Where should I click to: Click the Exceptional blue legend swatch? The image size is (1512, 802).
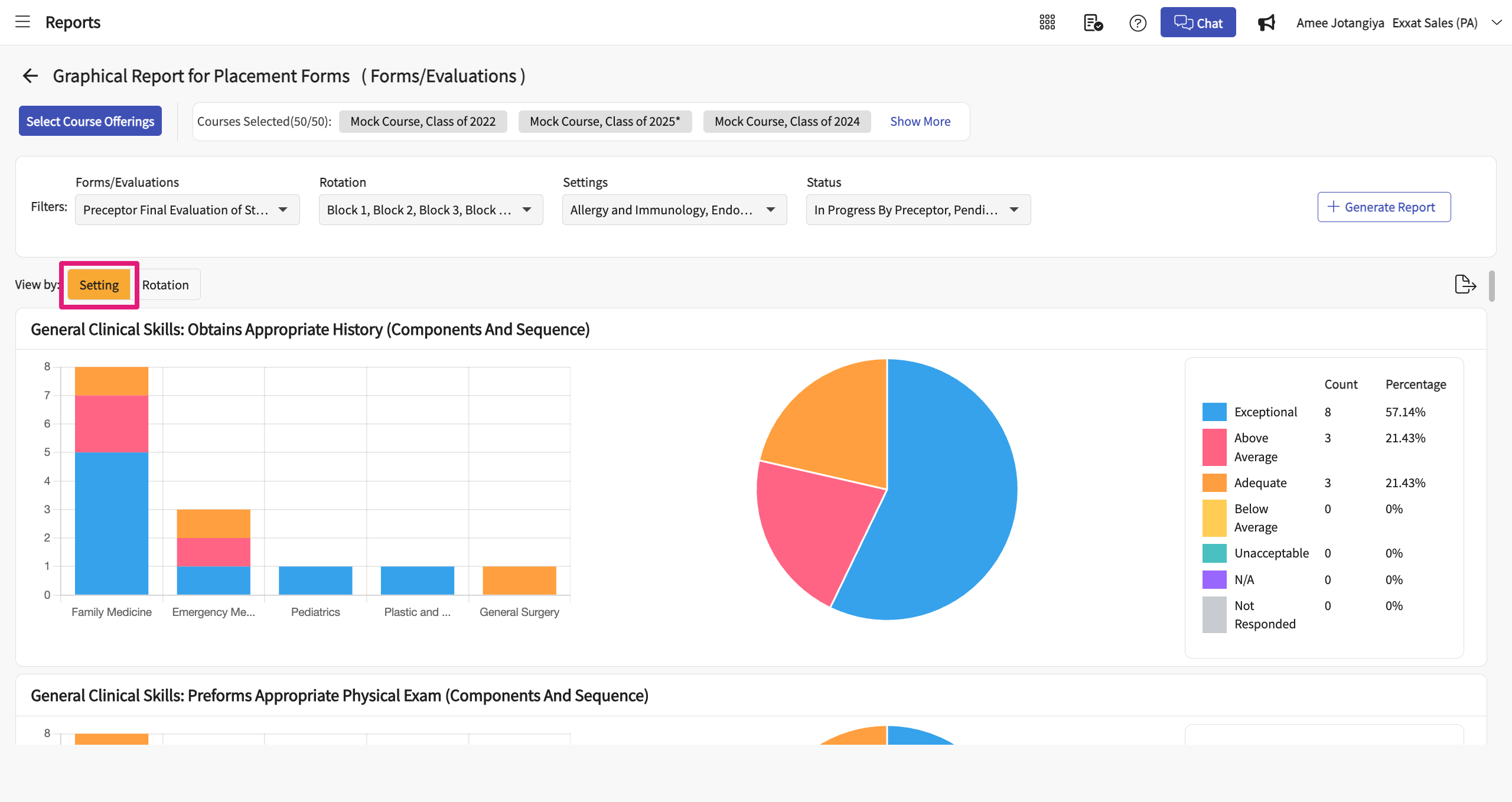1214,412
